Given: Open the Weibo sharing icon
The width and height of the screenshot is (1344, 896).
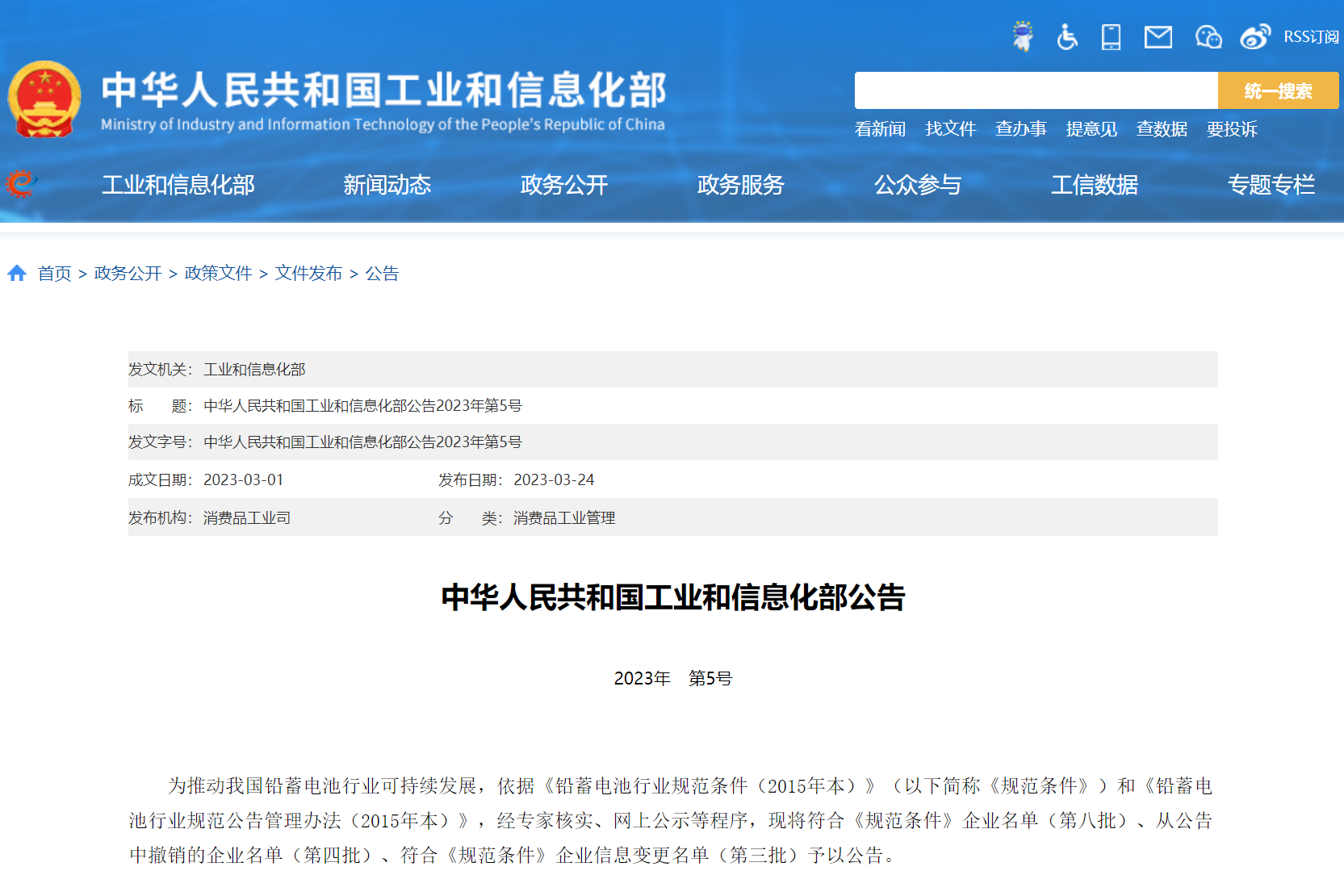Looking at the screenshot, I should [1254, 36].
